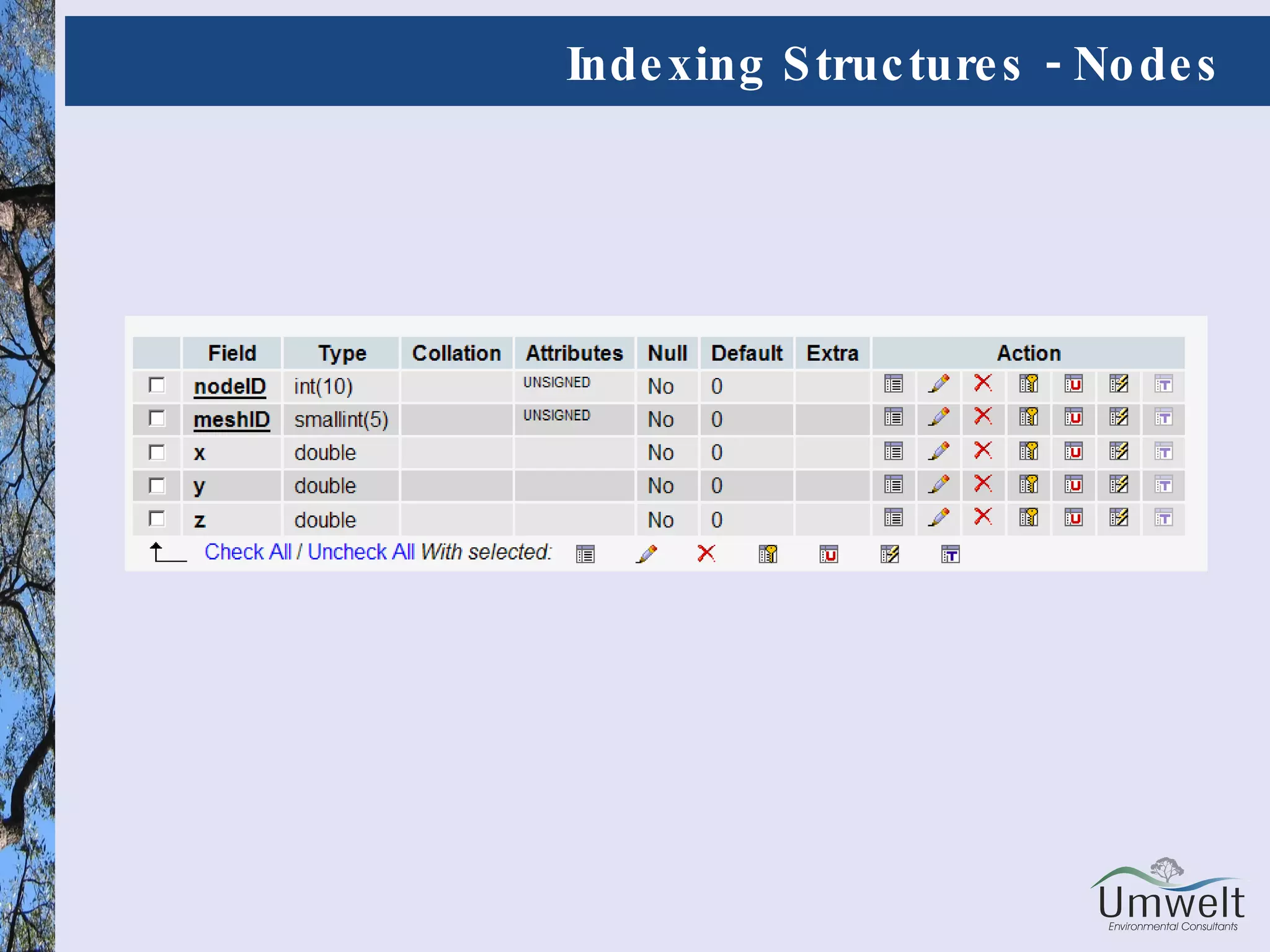Drop the meshID field with red X

[x=983, y=416]
